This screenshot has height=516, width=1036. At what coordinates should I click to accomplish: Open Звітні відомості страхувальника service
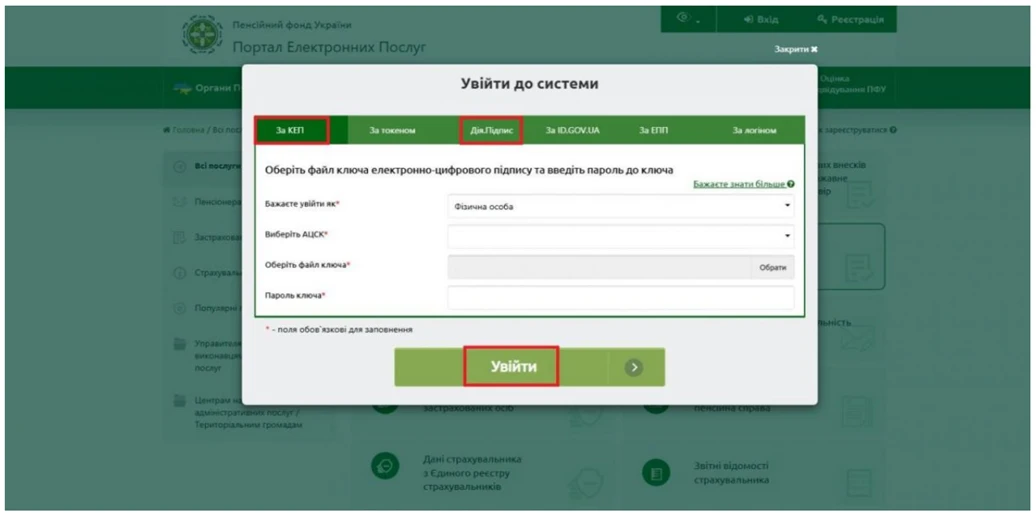pyautogui.click(x=731, y=473)
